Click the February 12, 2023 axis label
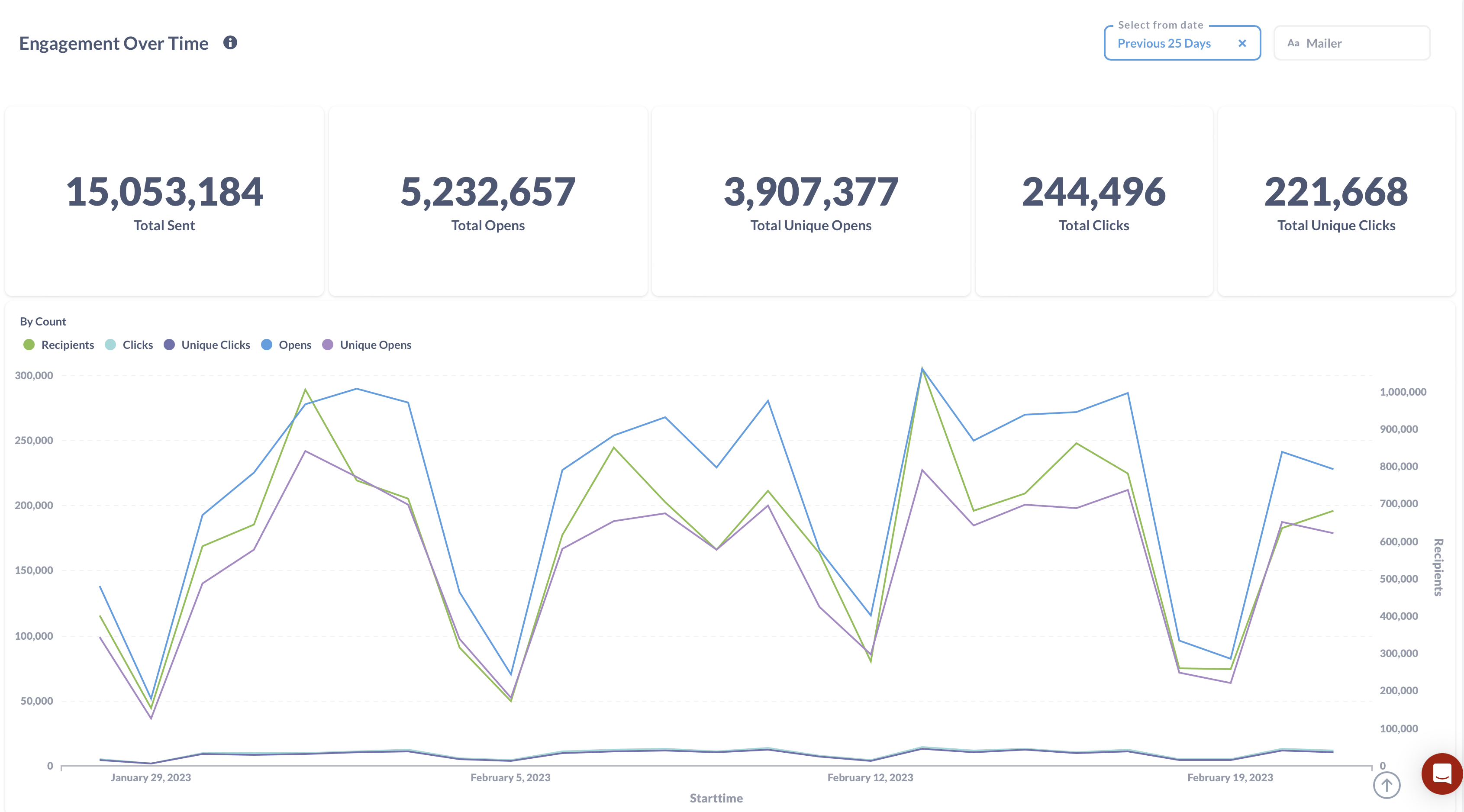Image resolution: width=1464 pixels, height=812 pixels. [x=870, y=777]
